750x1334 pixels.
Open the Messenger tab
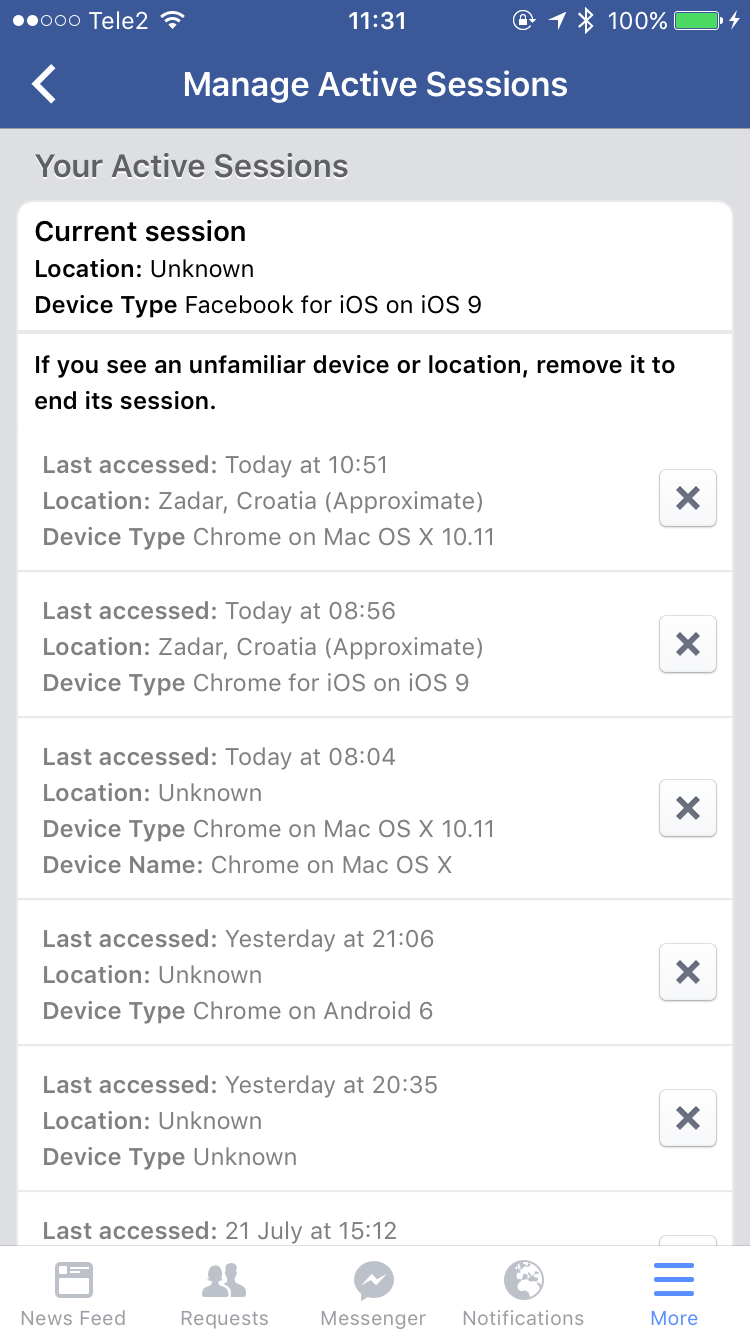(x=373, y=1292)
